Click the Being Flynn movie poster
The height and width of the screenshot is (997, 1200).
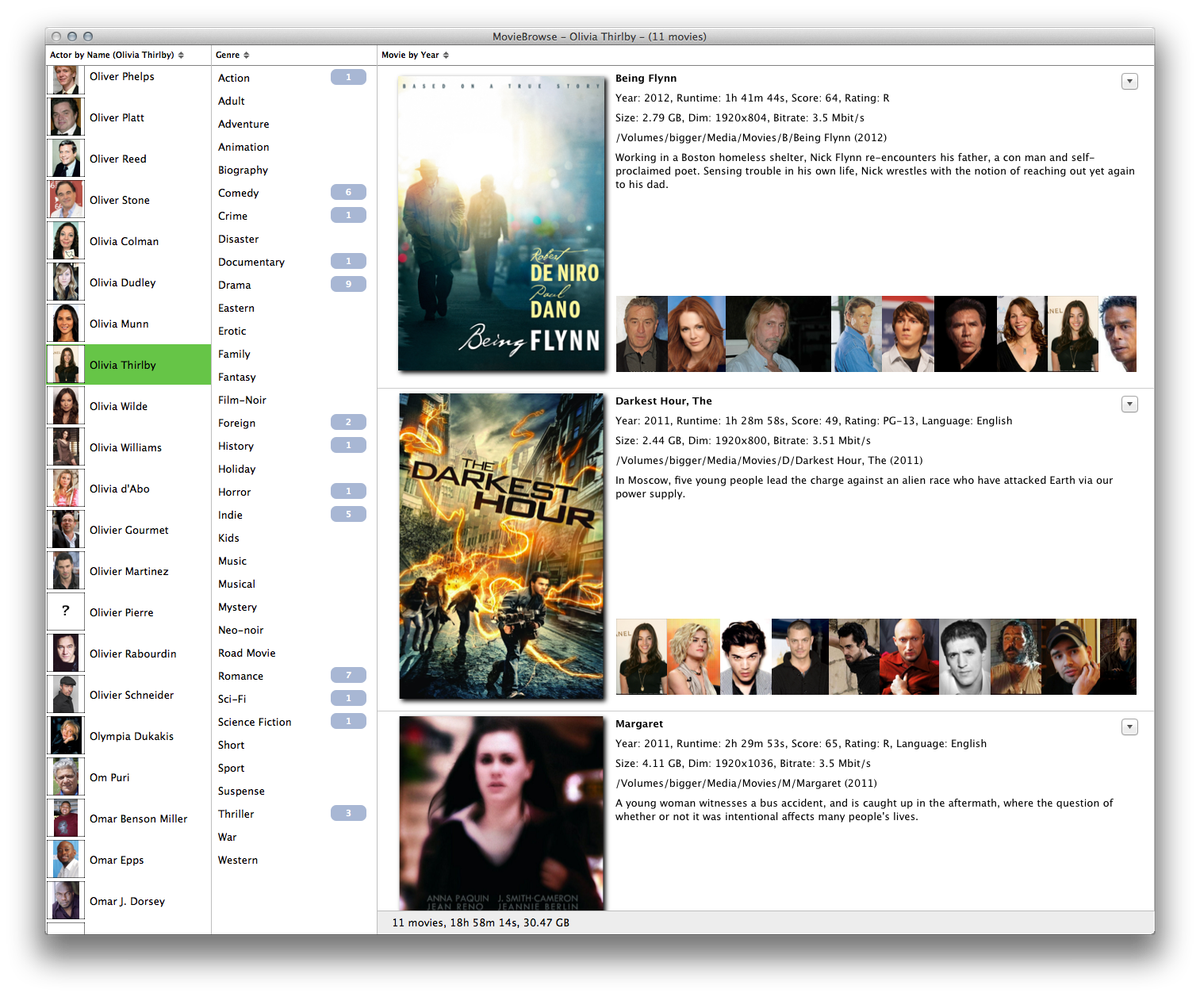coord(501,222)
